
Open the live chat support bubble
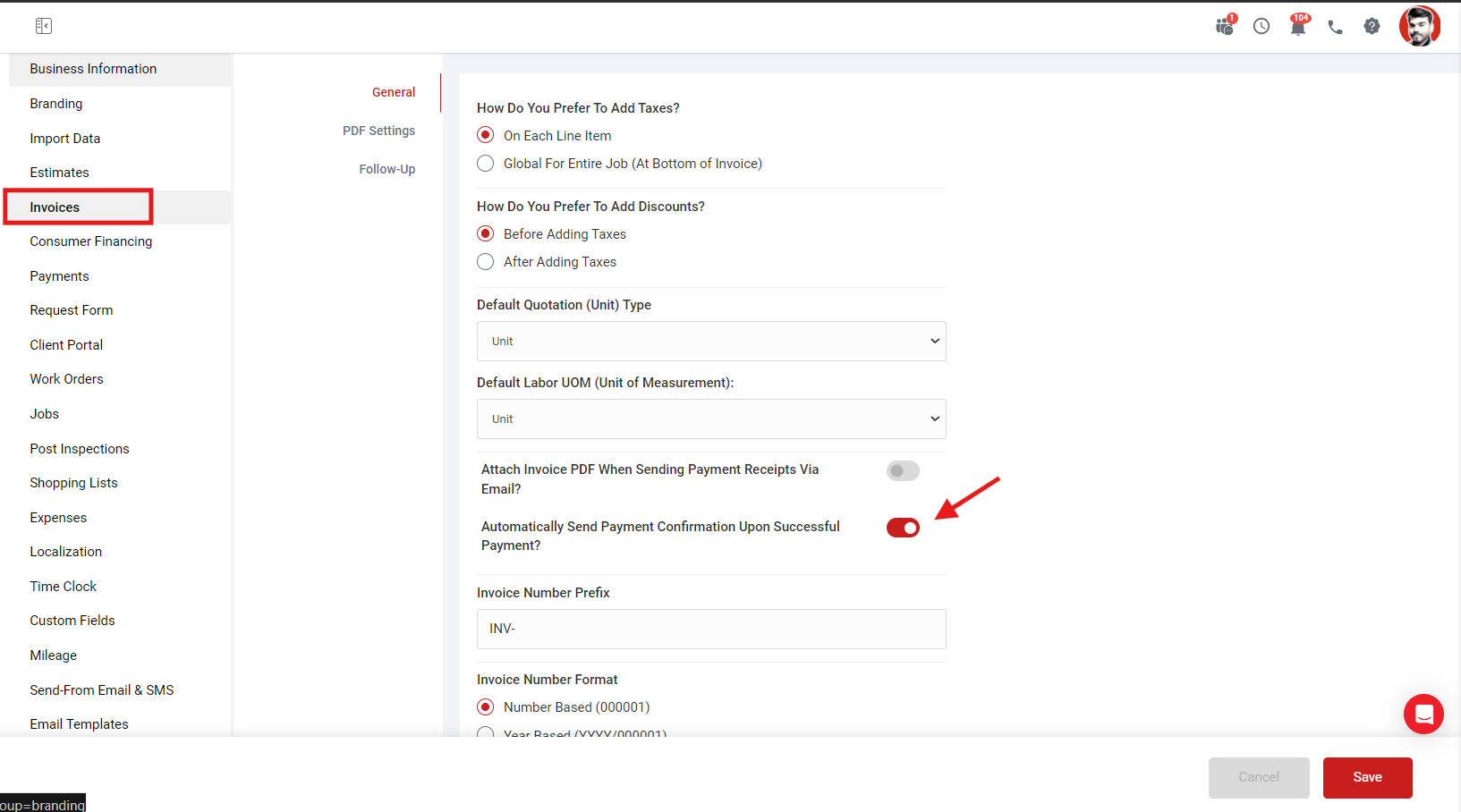tap(1423, 715)
